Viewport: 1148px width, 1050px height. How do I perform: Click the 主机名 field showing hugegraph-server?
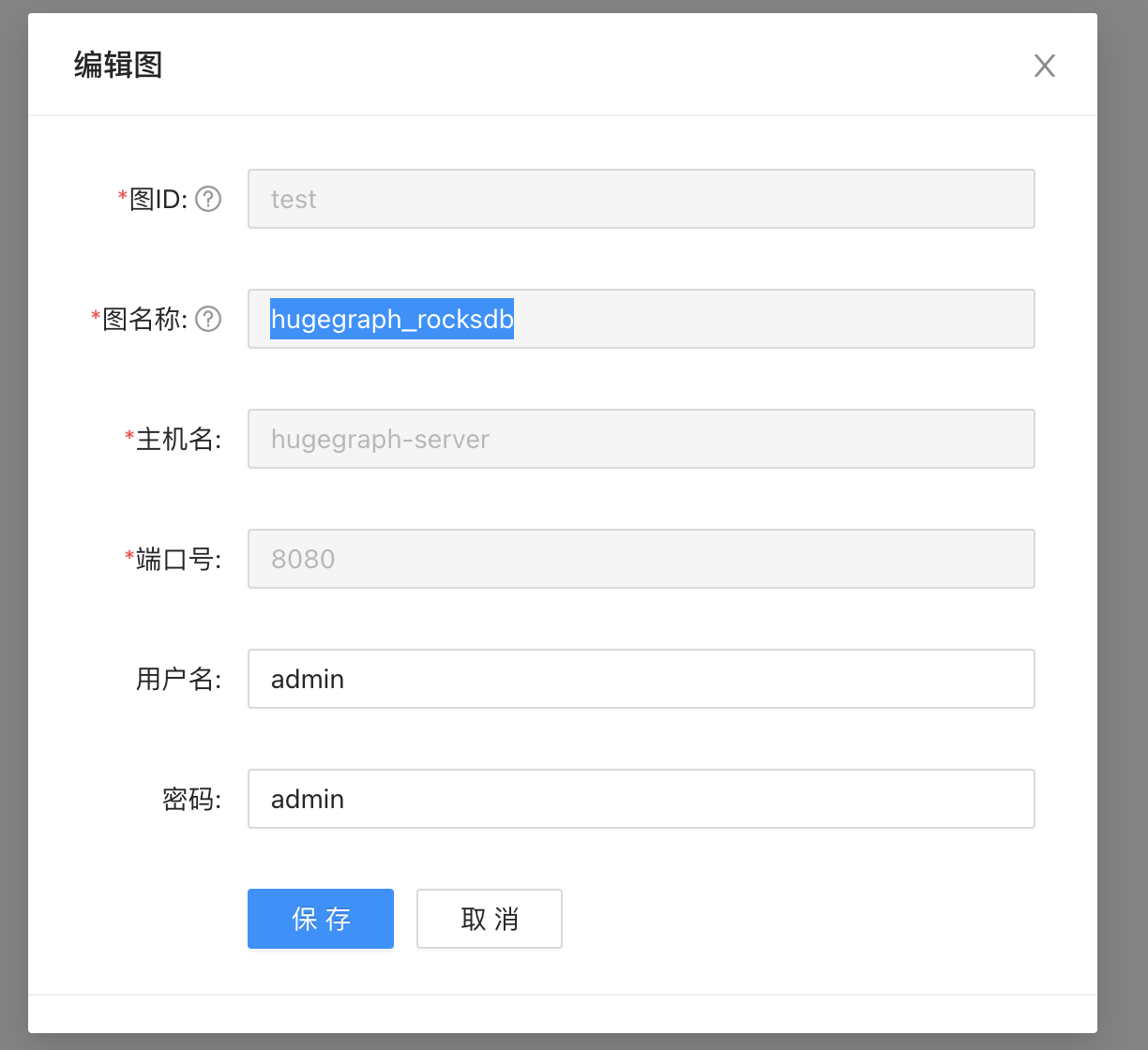[641, 439]
